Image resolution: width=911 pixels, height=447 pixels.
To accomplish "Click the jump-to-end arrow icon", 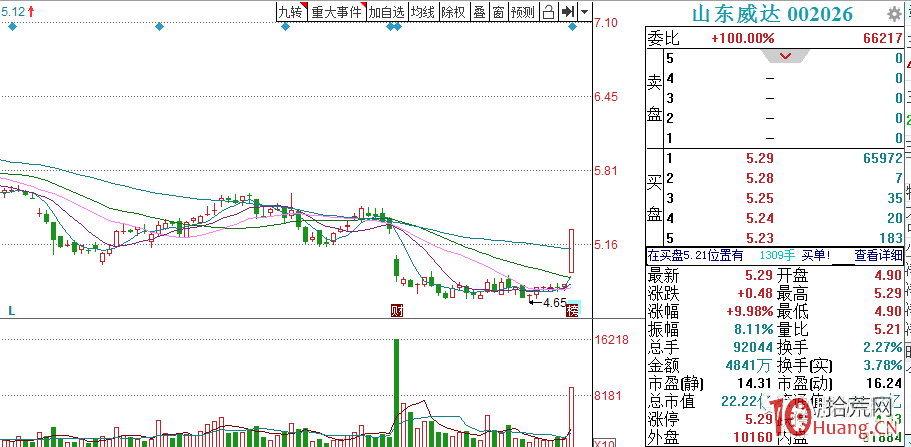I will click(x=568, y=12).
